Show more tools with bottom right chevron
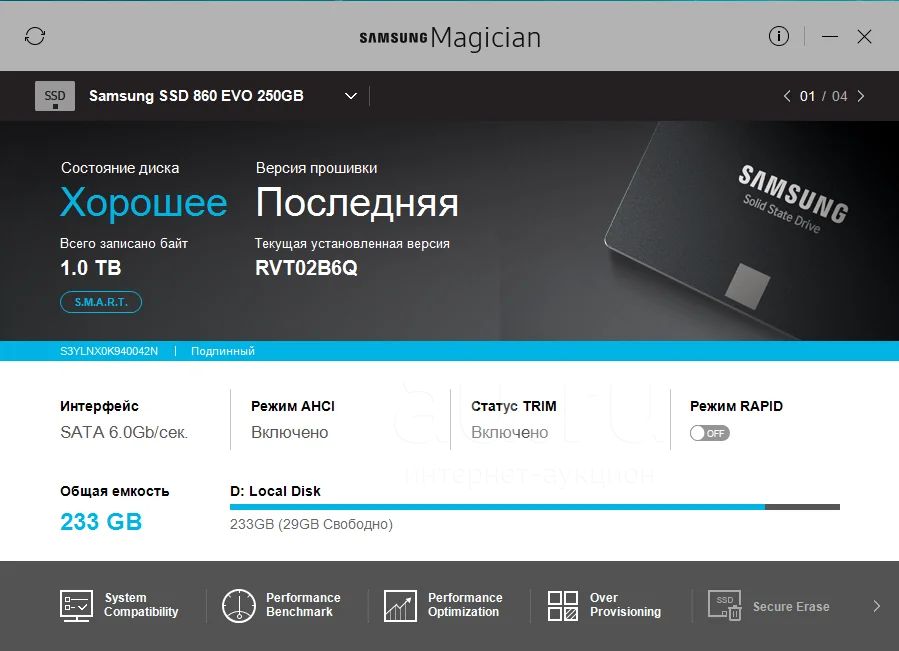 [x=876, y=606]
